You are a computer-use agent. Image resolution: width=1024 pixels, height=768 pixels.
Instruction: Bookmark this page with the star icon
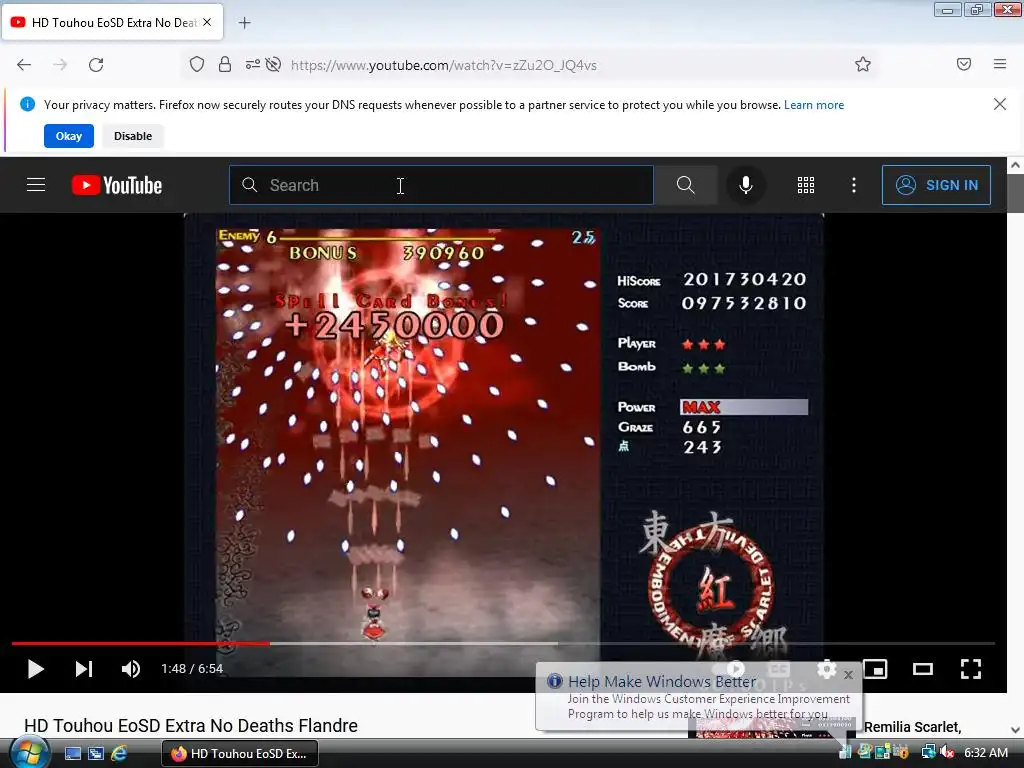click(863, 64)
